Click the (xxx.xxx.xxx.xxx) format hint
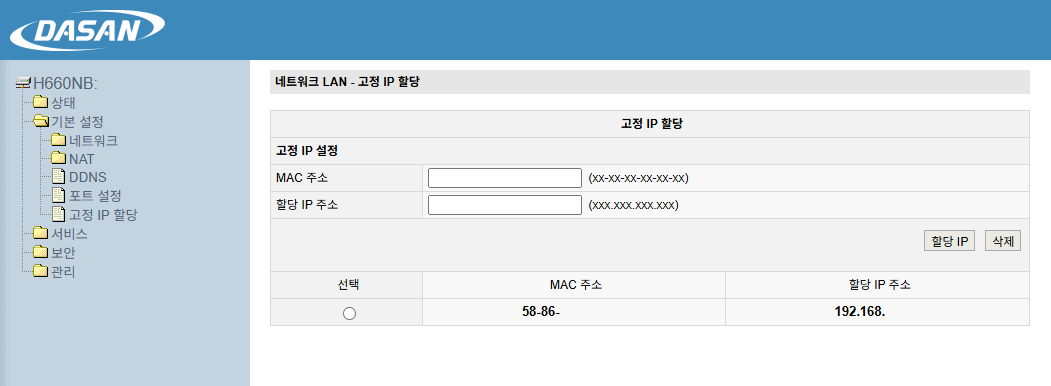The height and width of the screenshot is (386, 1051). (x=633, y=205)
